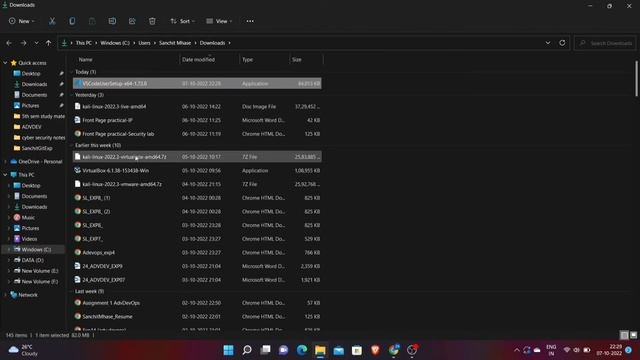Select kali-linux-2022.3-live-amd64 file

pyautogui.click(x=197, y=107)
